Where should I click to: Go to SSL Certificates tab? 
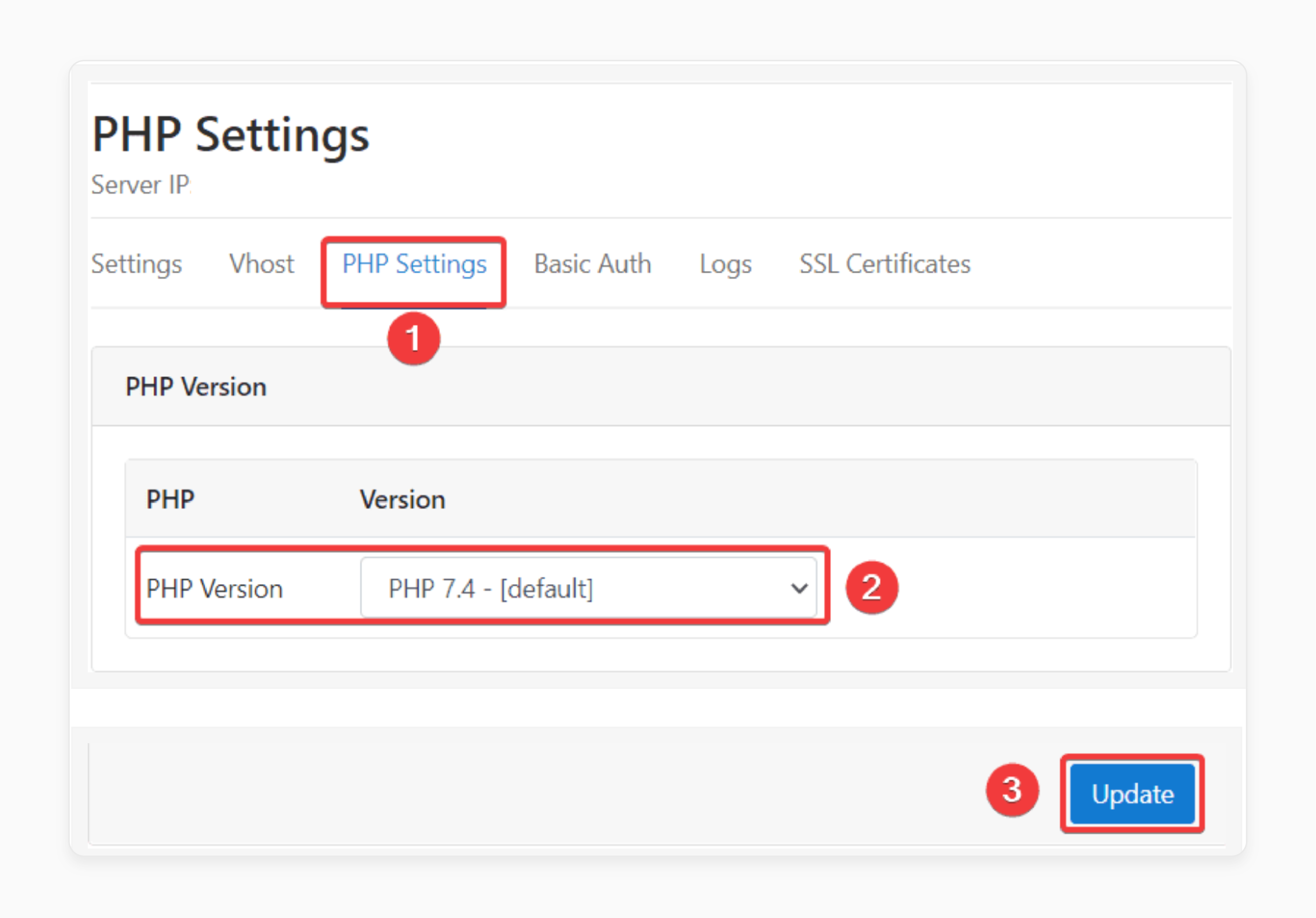click(x=885, y=264)
